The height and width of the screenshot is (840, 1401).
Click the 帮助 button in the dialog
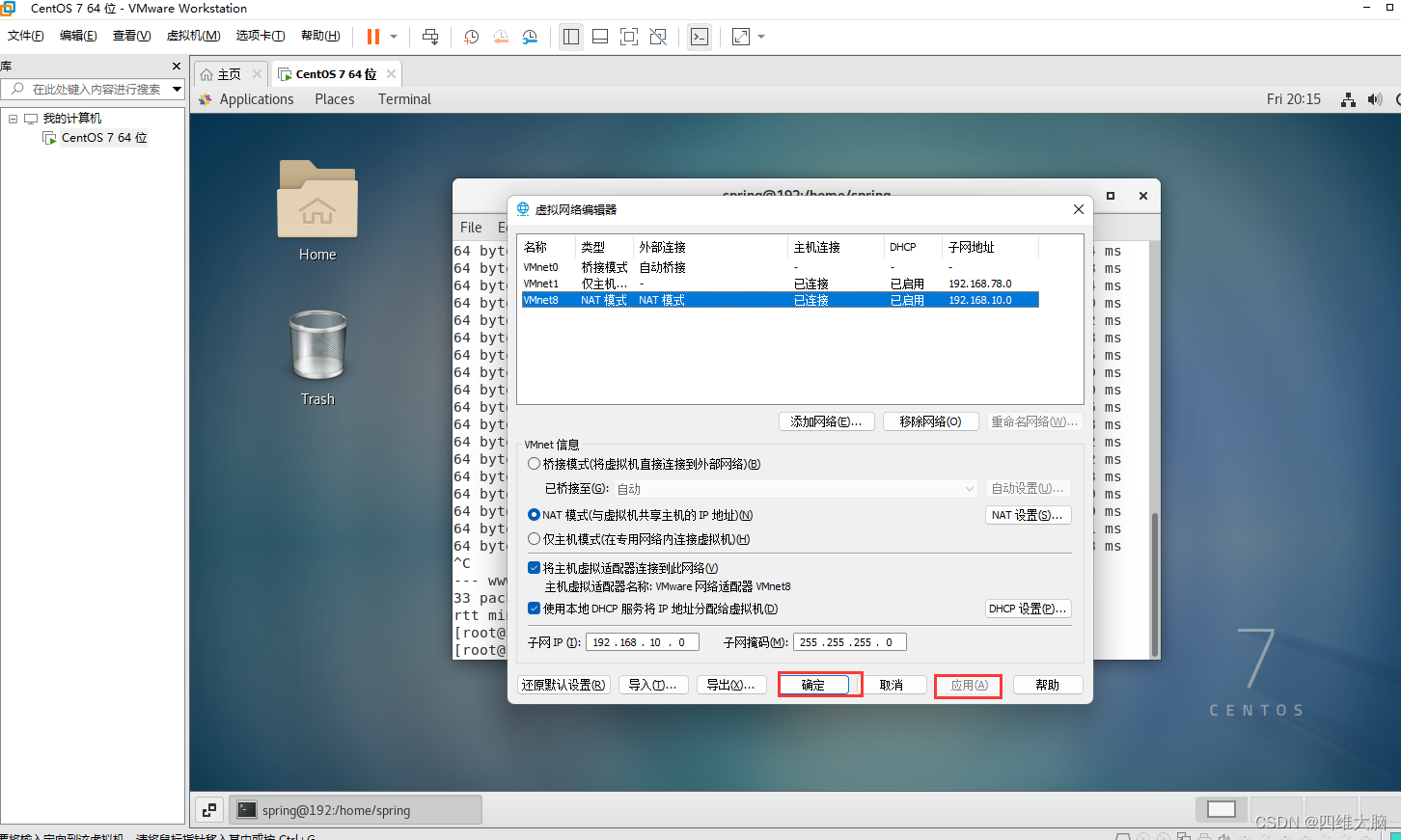[1048, 685]
